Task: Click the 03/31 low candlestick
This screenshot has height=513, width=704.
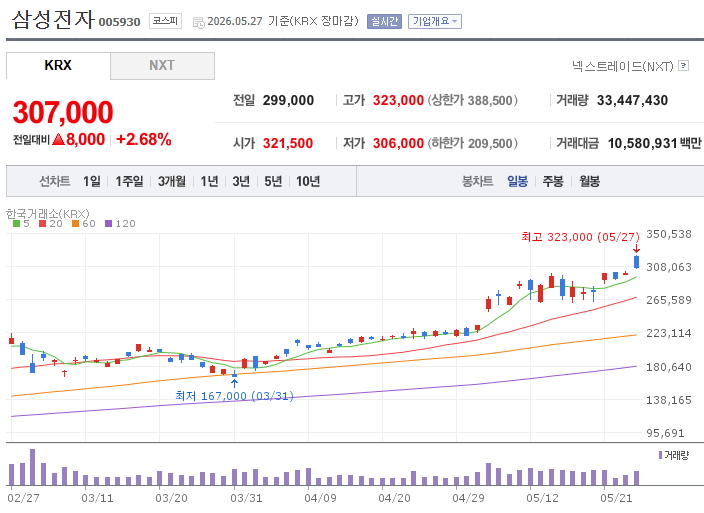Action: click(234, 374)
